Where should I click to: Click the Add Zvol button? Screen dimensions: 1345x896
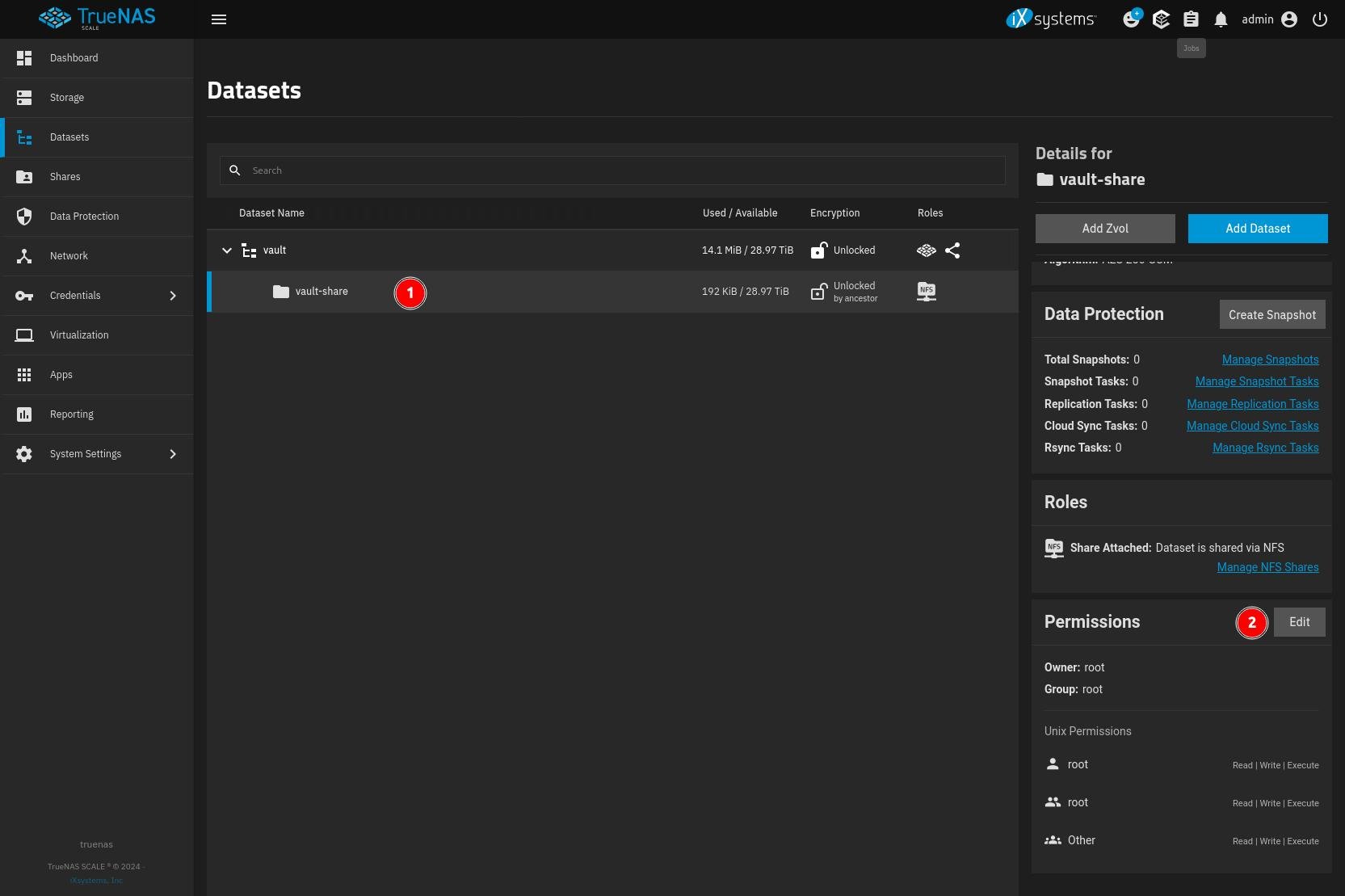click(x=1105, y=229)
